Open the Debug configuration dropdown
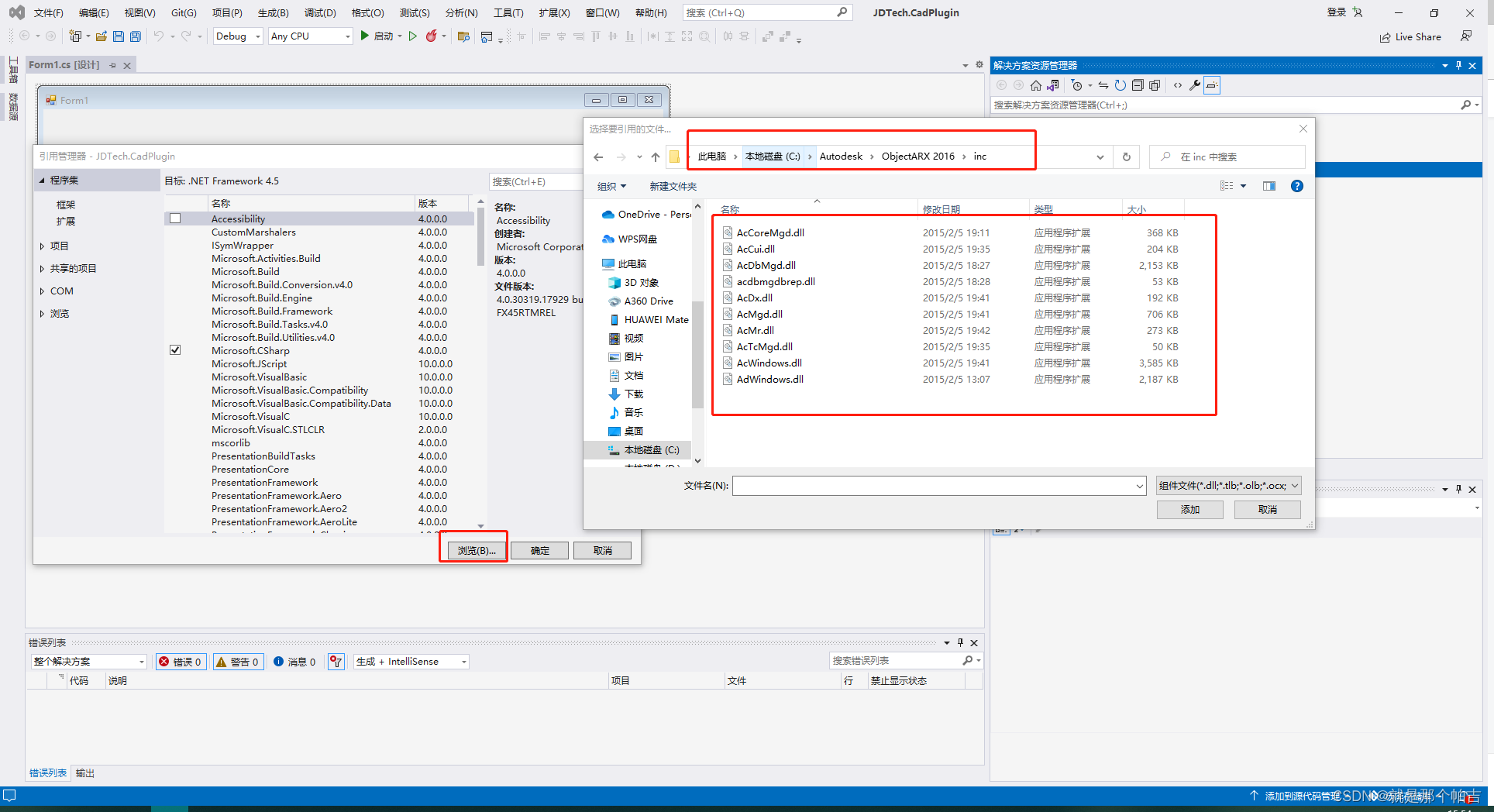The width and height of the screenshot is (1494, 812). (238, 36)
